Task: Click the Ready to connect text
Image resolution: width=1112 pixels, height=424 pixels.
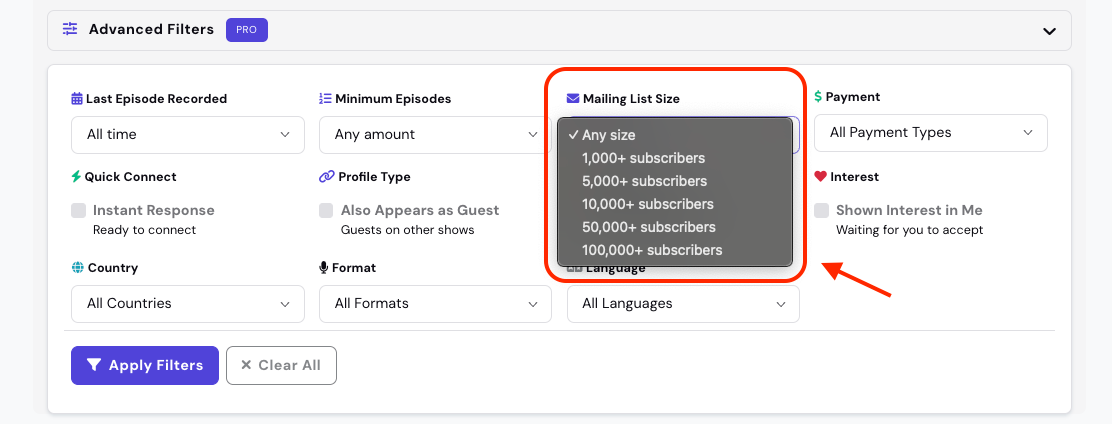Action: (x=145, y=230)
